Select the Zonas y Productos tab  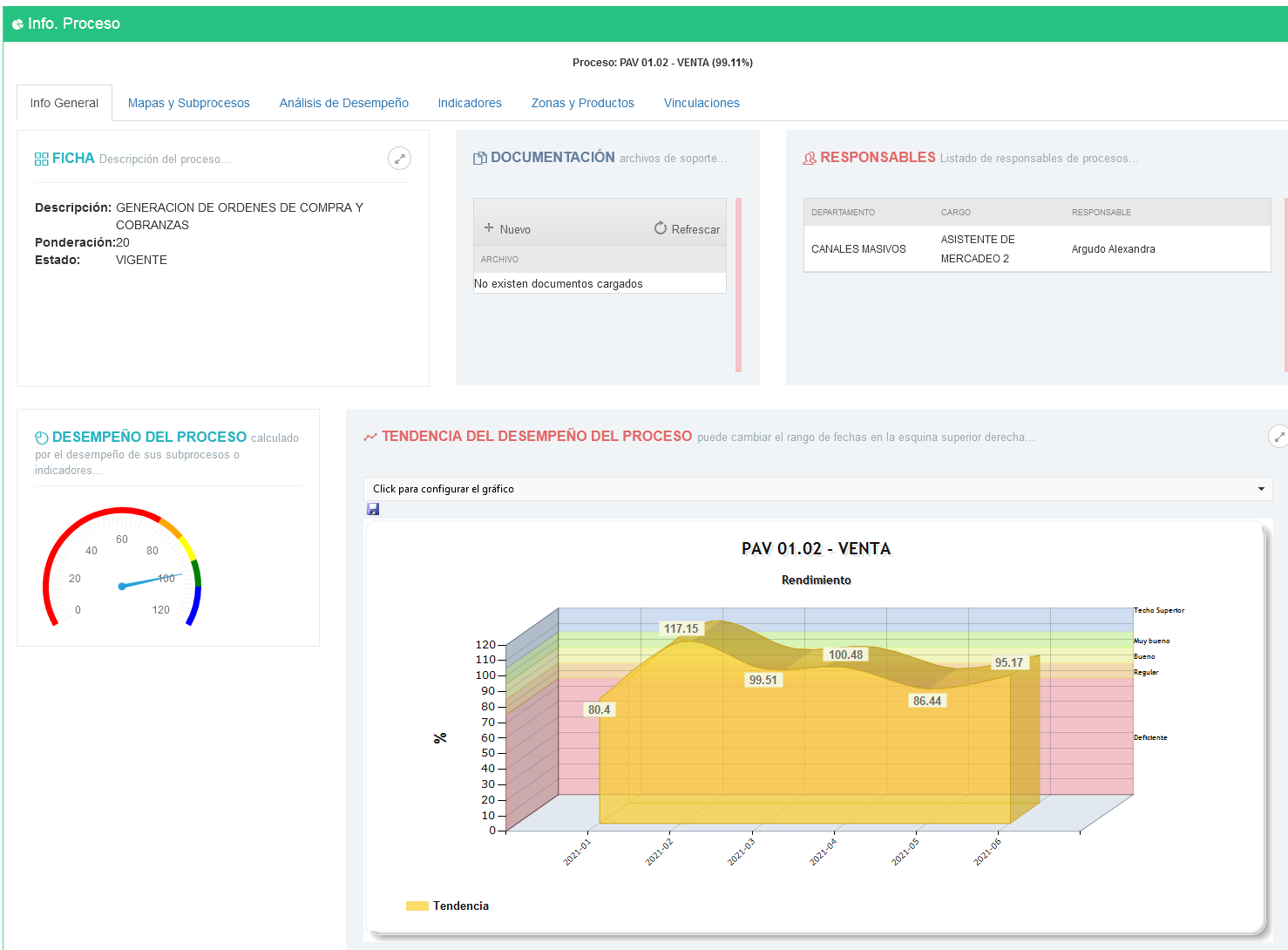(583, 103)
